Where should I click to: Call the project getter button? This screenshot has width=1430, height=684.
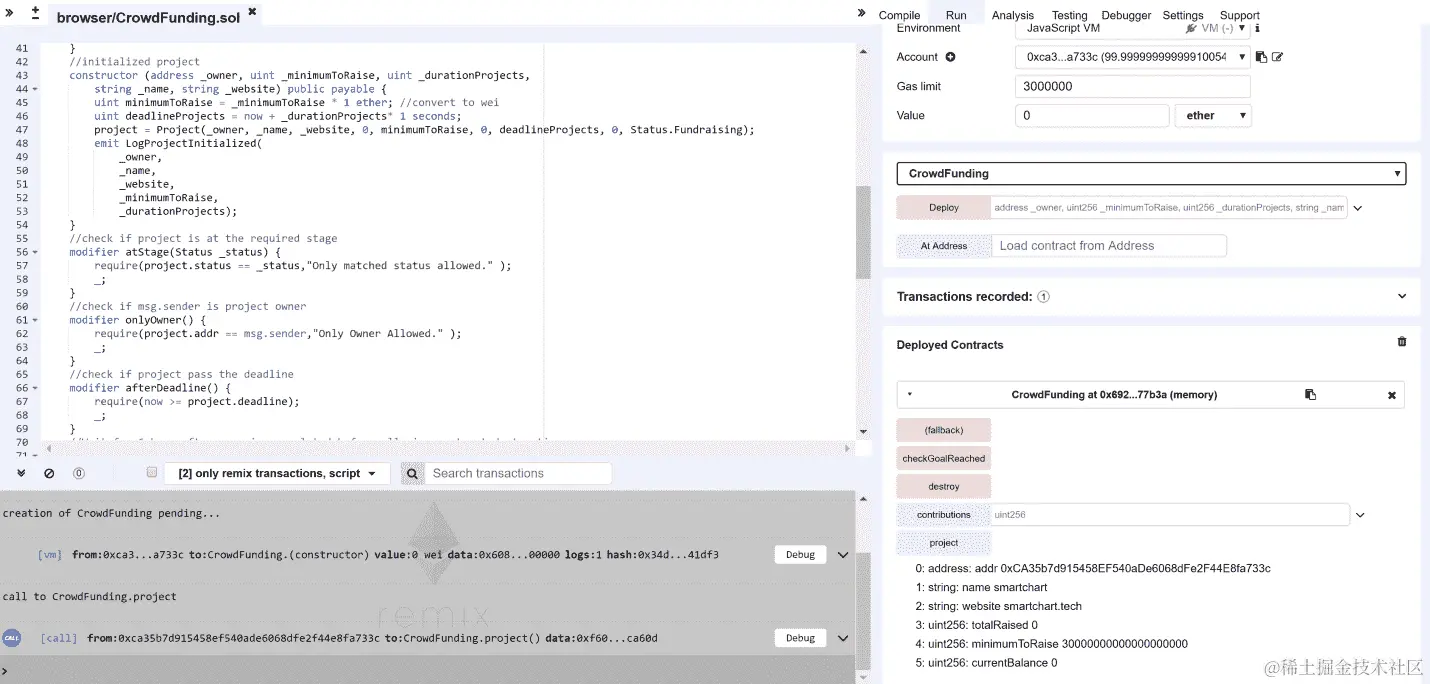pos(944,543)
